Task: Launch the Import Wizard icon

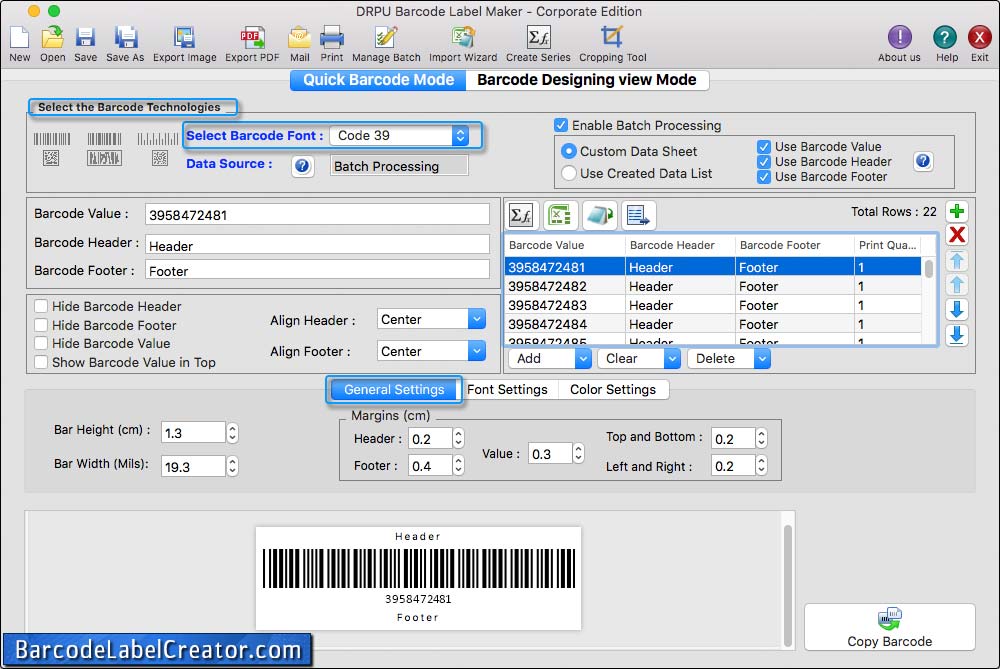Action: 463,38
